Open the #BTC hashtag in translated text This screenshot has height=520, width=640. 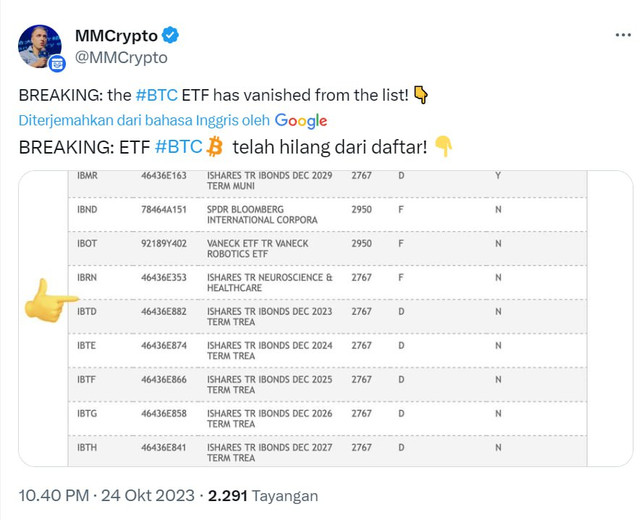point(179,147)
